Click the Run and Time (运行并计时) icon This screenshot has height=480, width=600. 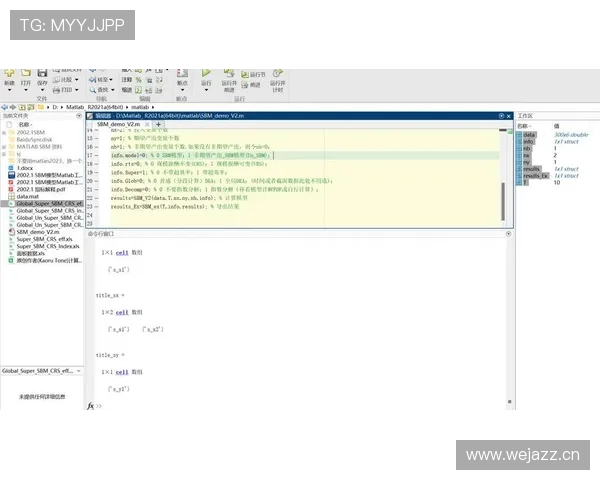(278, 76)
